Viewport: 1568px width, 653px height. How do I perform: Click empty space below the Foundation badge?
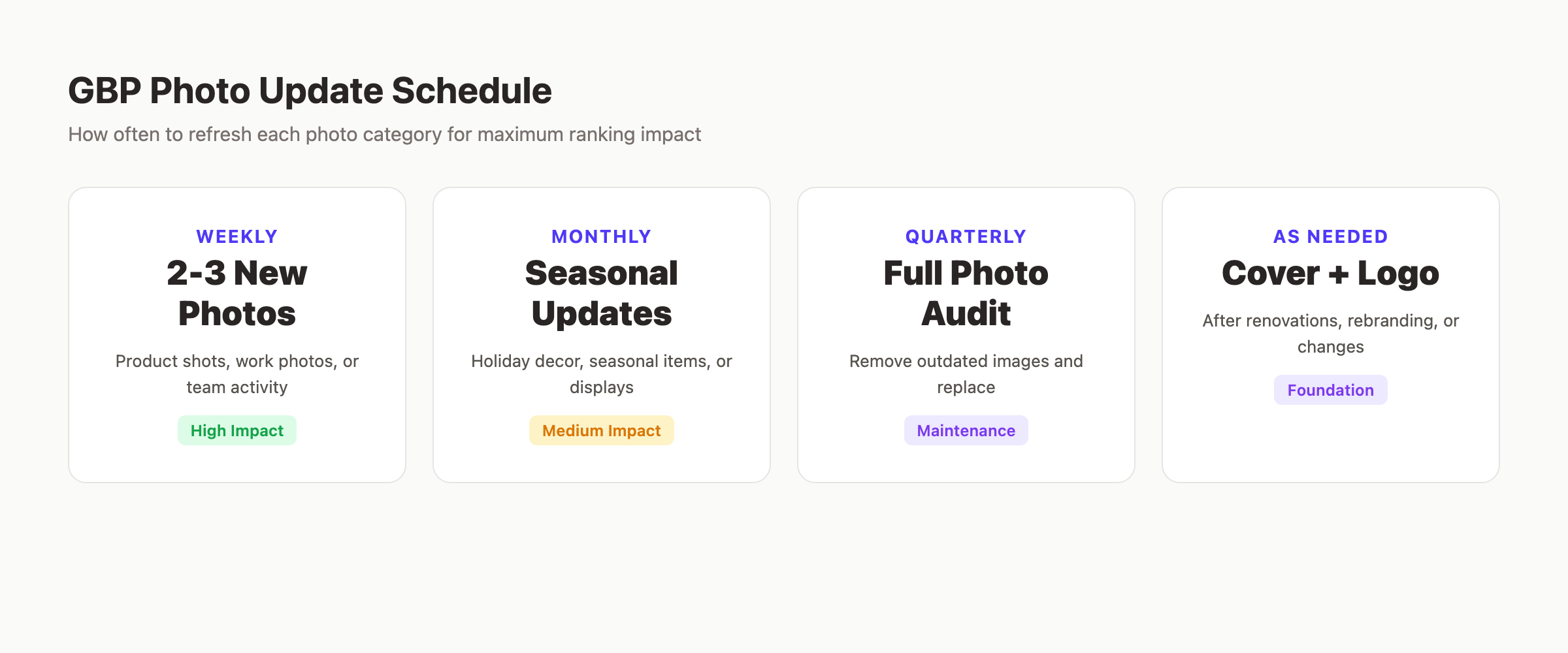tap(1330, 444)
